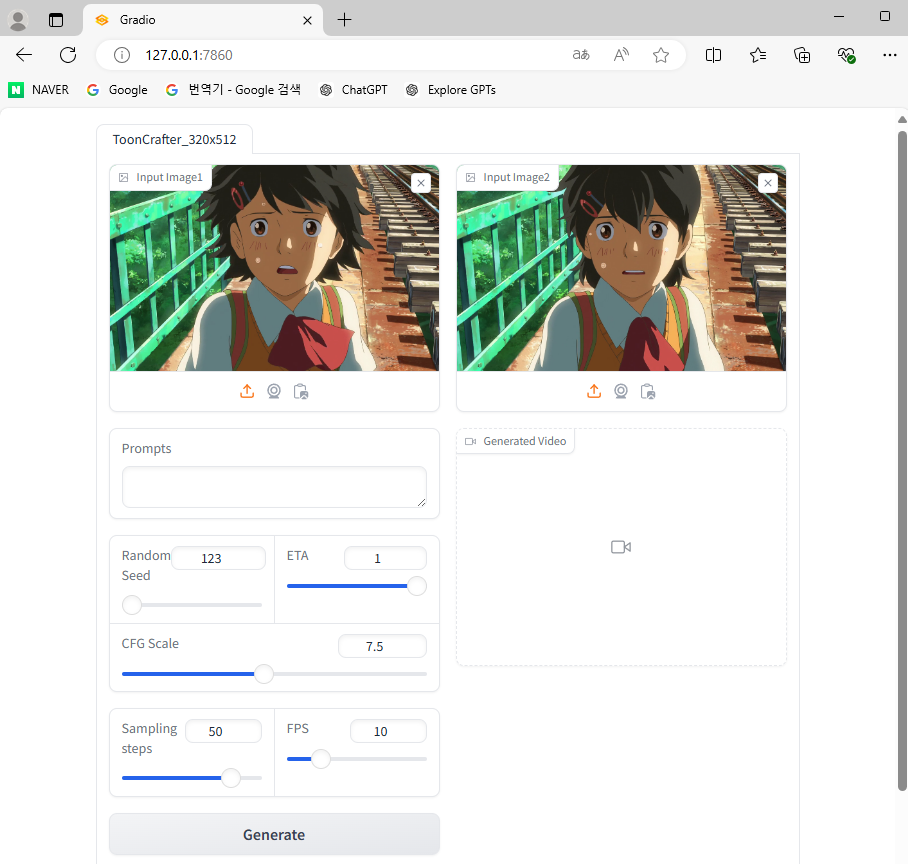Open the translate page icon

(x=581, y=55)
